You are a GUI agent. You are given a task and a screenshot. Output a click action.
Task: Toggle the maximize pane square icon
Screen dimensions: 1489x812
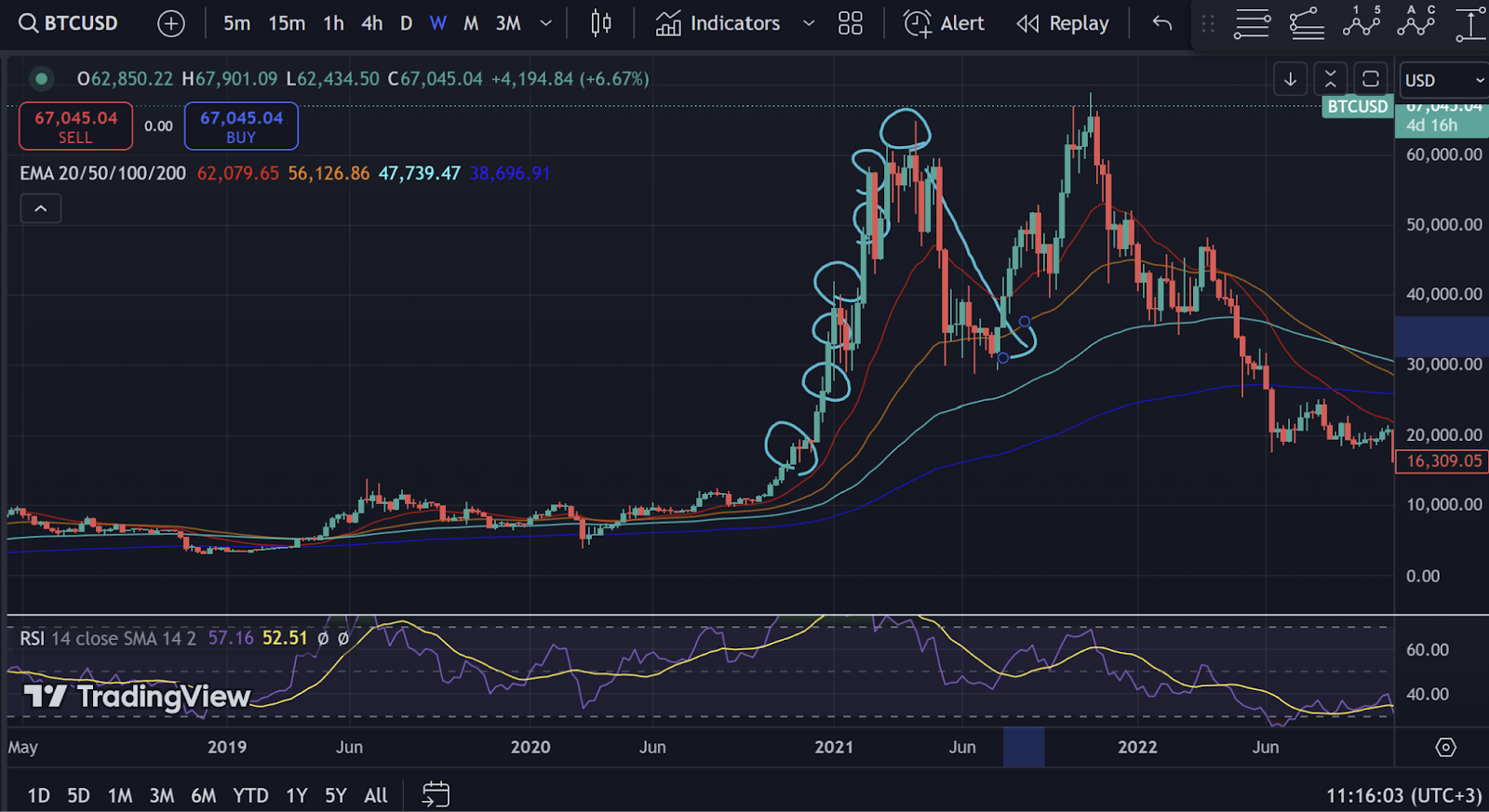[1371, 80]
